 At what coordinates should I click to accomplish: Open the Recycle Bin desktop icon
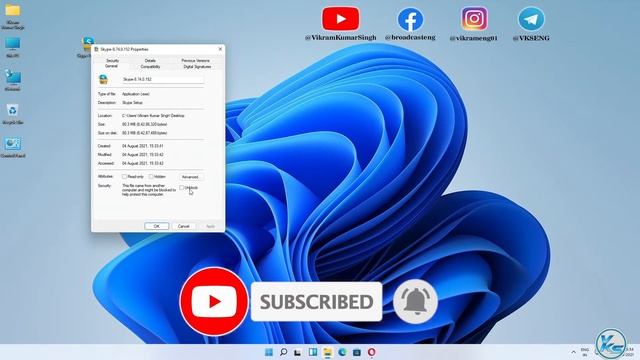(x=13, y=113)
